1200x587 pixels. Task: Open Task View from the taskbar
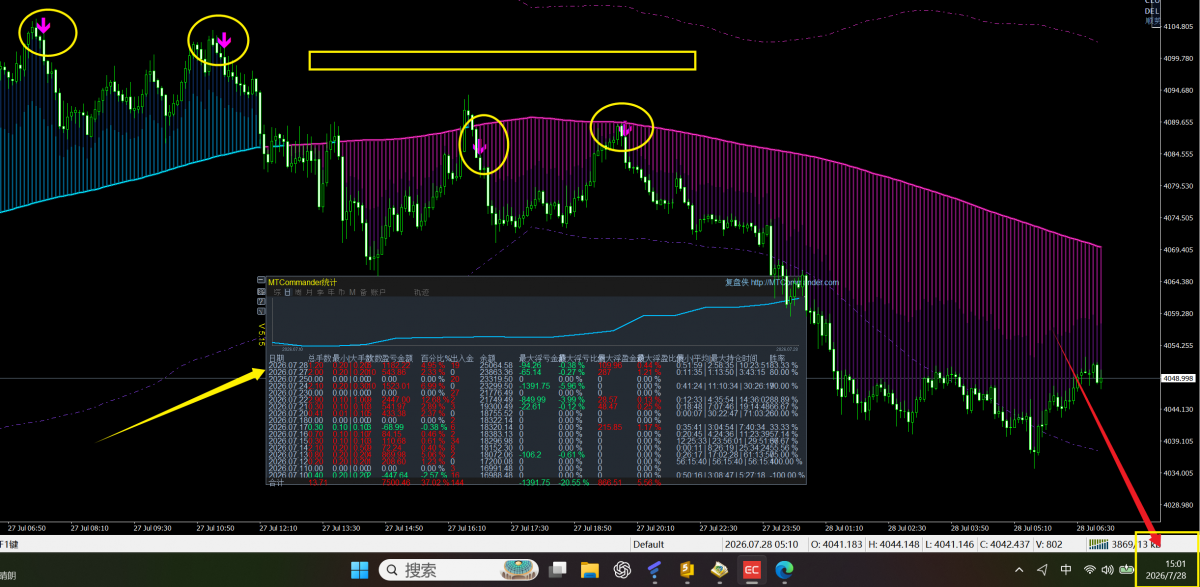click(557, 570)
